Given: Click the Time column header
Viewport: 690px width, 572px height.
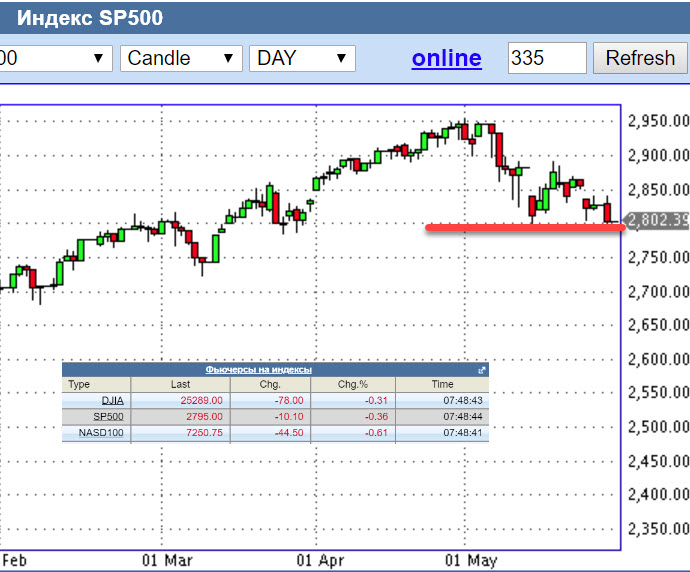Looking at the screenshot, I should (x=441, y=384).
